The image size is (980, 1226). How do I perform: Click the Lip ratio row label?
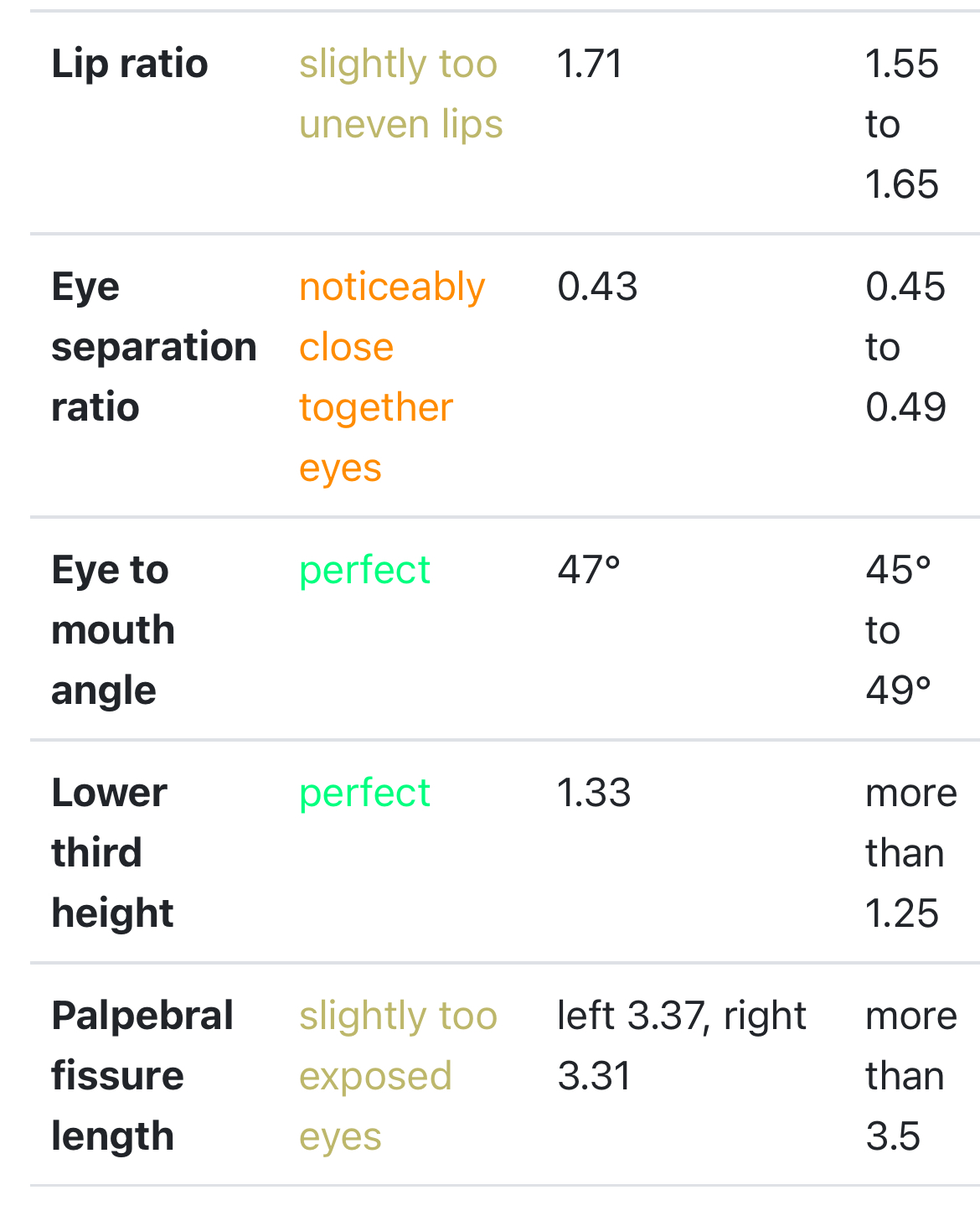tap(130, 65)
